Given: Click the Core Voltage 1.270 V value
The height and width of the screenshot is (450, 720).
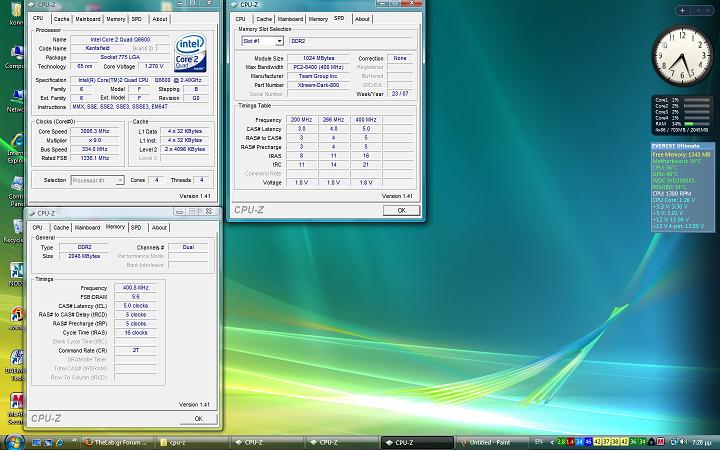Looking at the screenshot, I should pyautogui.click(x=154, y=66).
